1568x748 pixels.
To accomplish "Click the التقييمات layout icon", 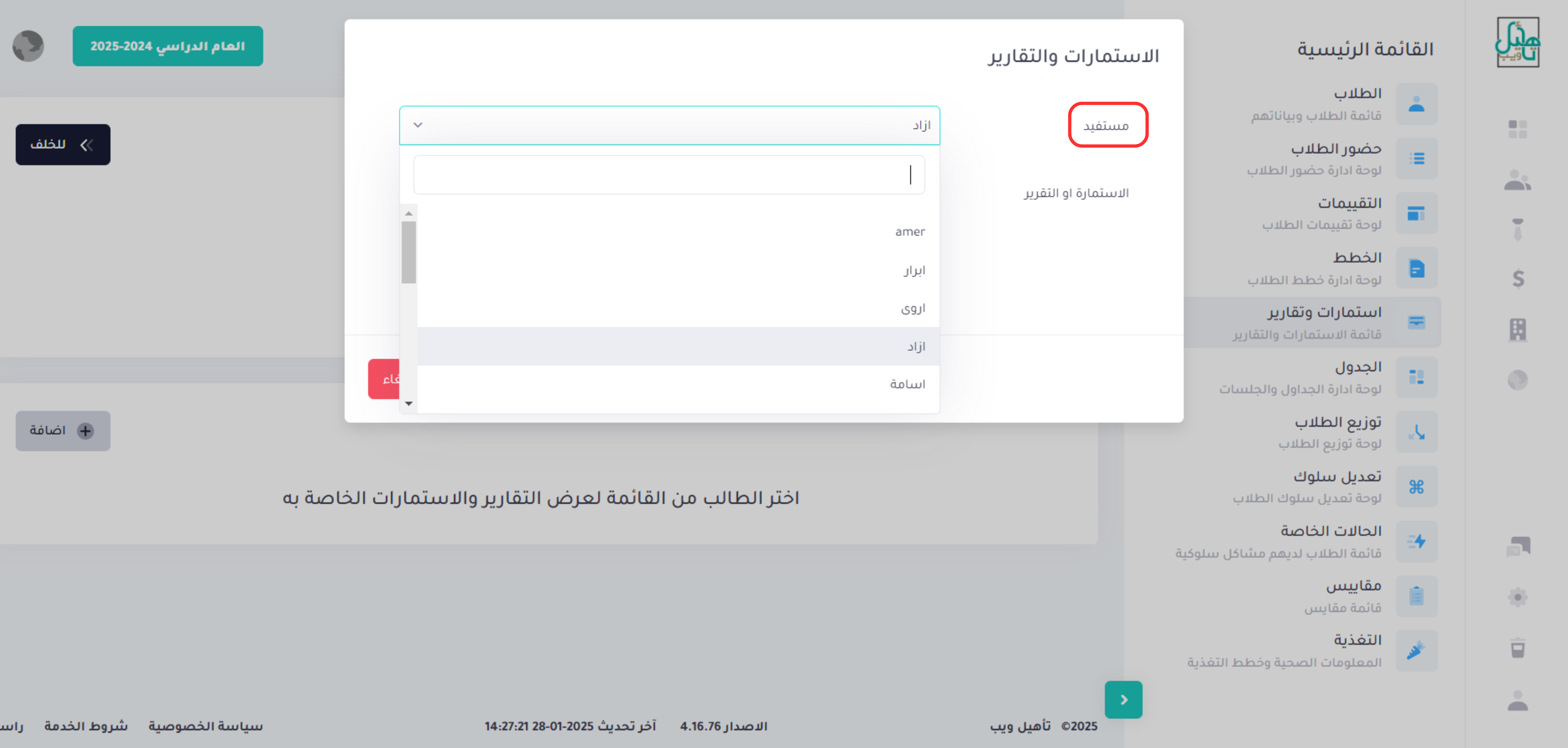I will click(x=1416, y=214).
